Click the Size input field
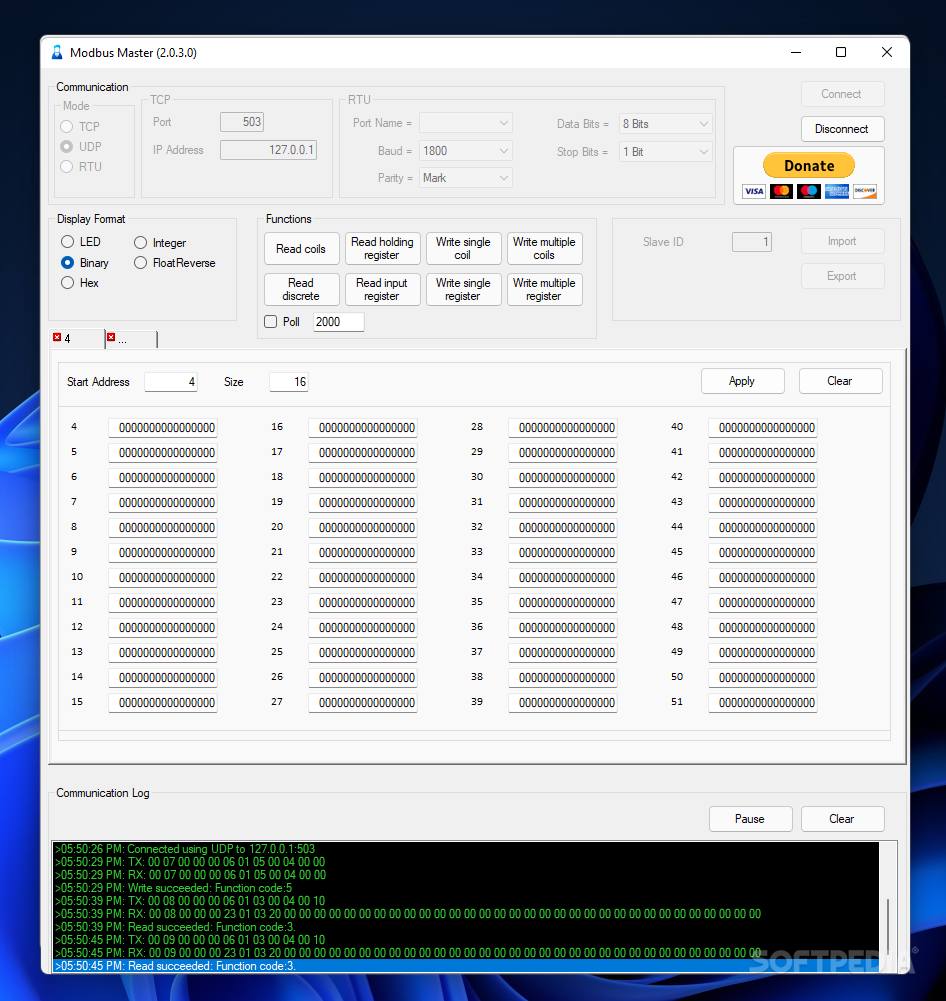 (x=289, y=382)
